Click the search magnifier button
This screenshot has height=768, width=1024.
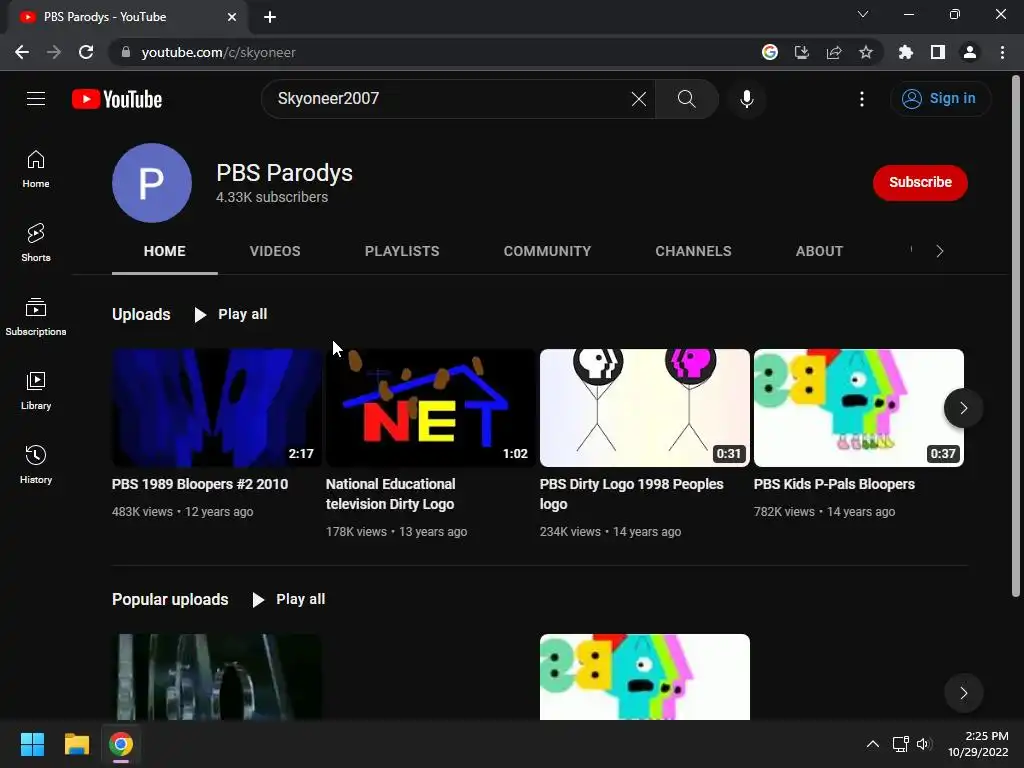(x=686, y=99)
